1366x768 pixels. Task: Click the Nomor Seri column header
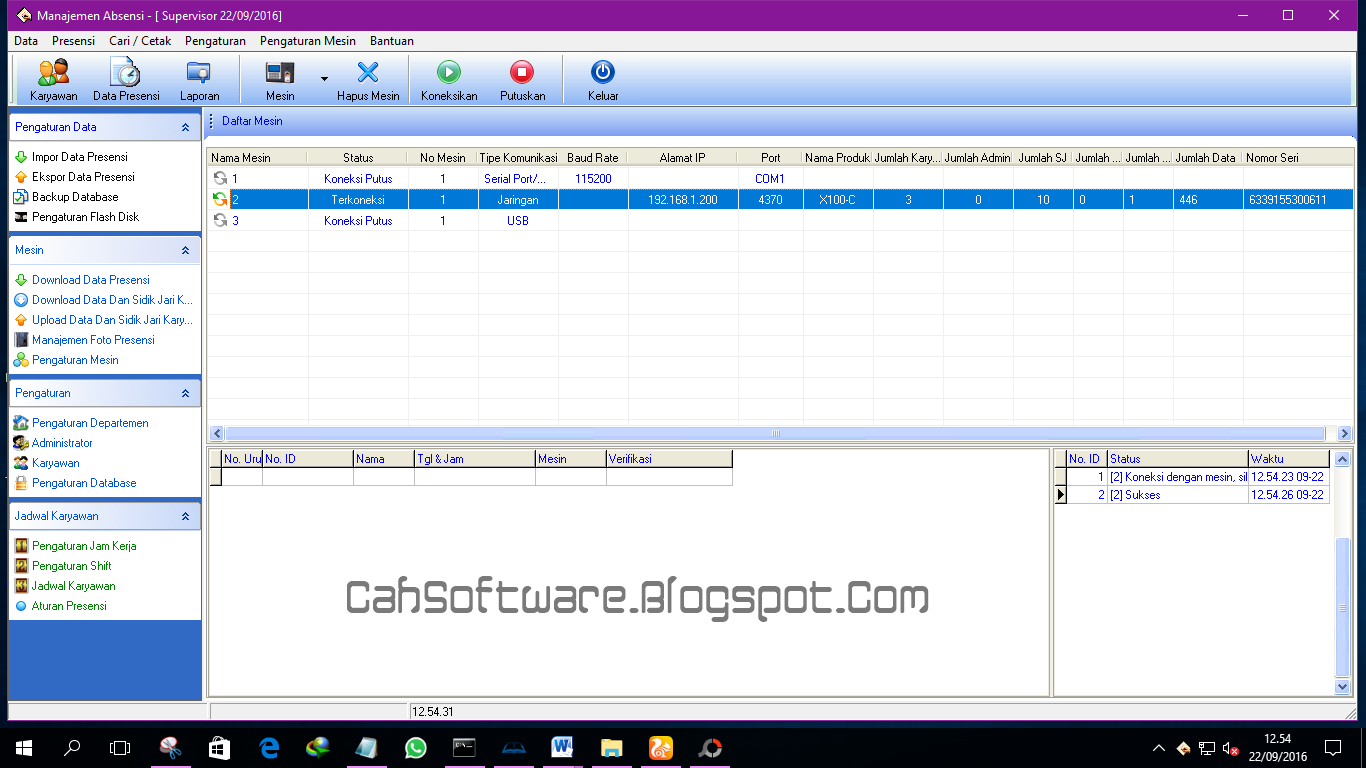click(x=1298, y=157)
